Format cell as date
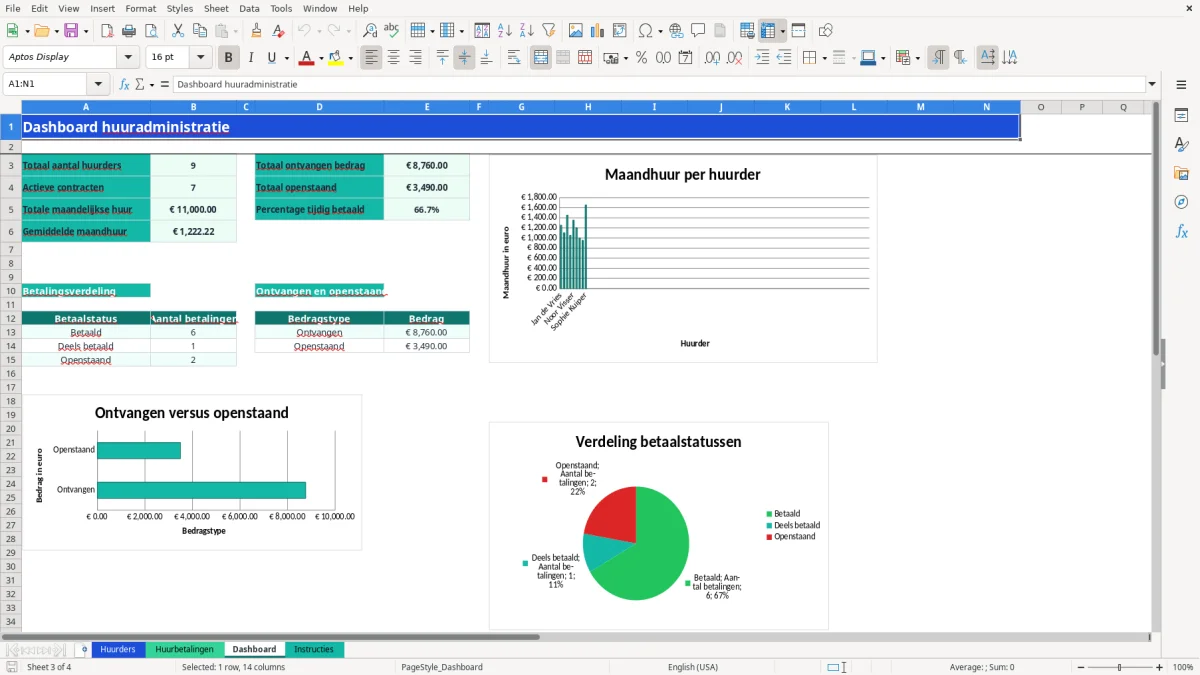The image size is (1200, 675). pos(686,58)
